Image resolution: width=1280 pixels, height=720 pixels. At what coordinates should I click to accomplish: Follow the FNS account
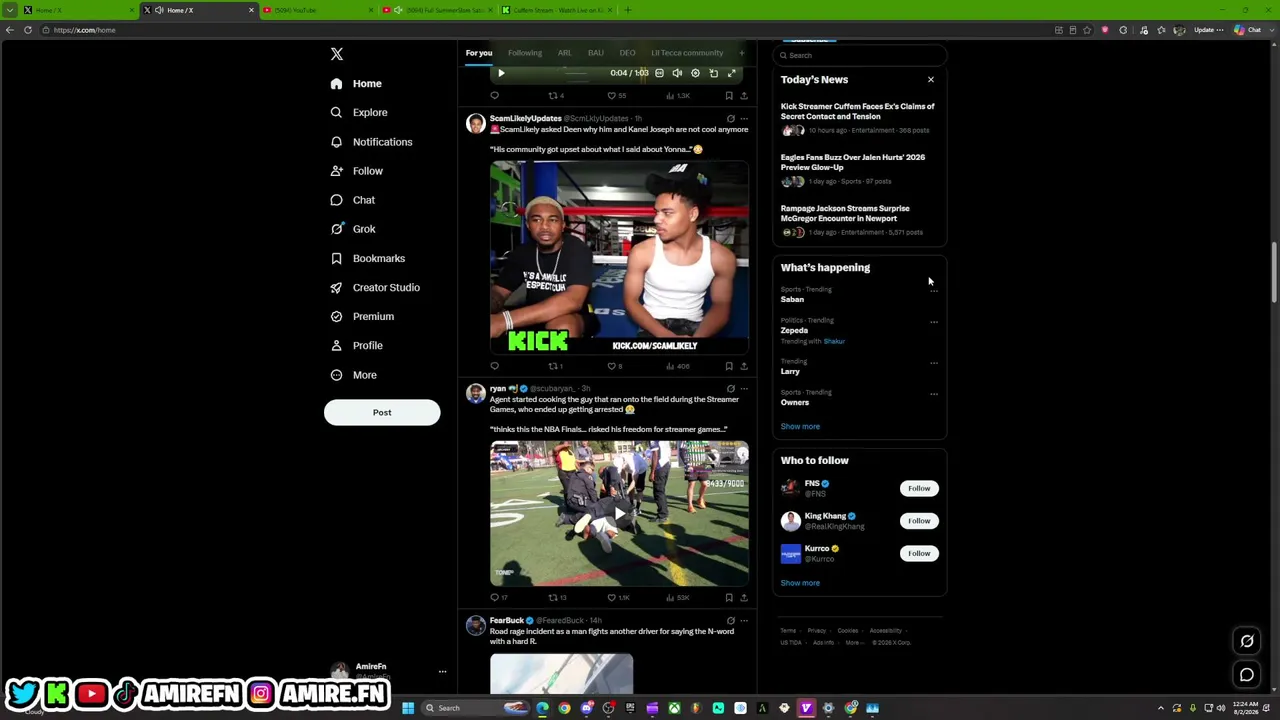click(919, 489)
